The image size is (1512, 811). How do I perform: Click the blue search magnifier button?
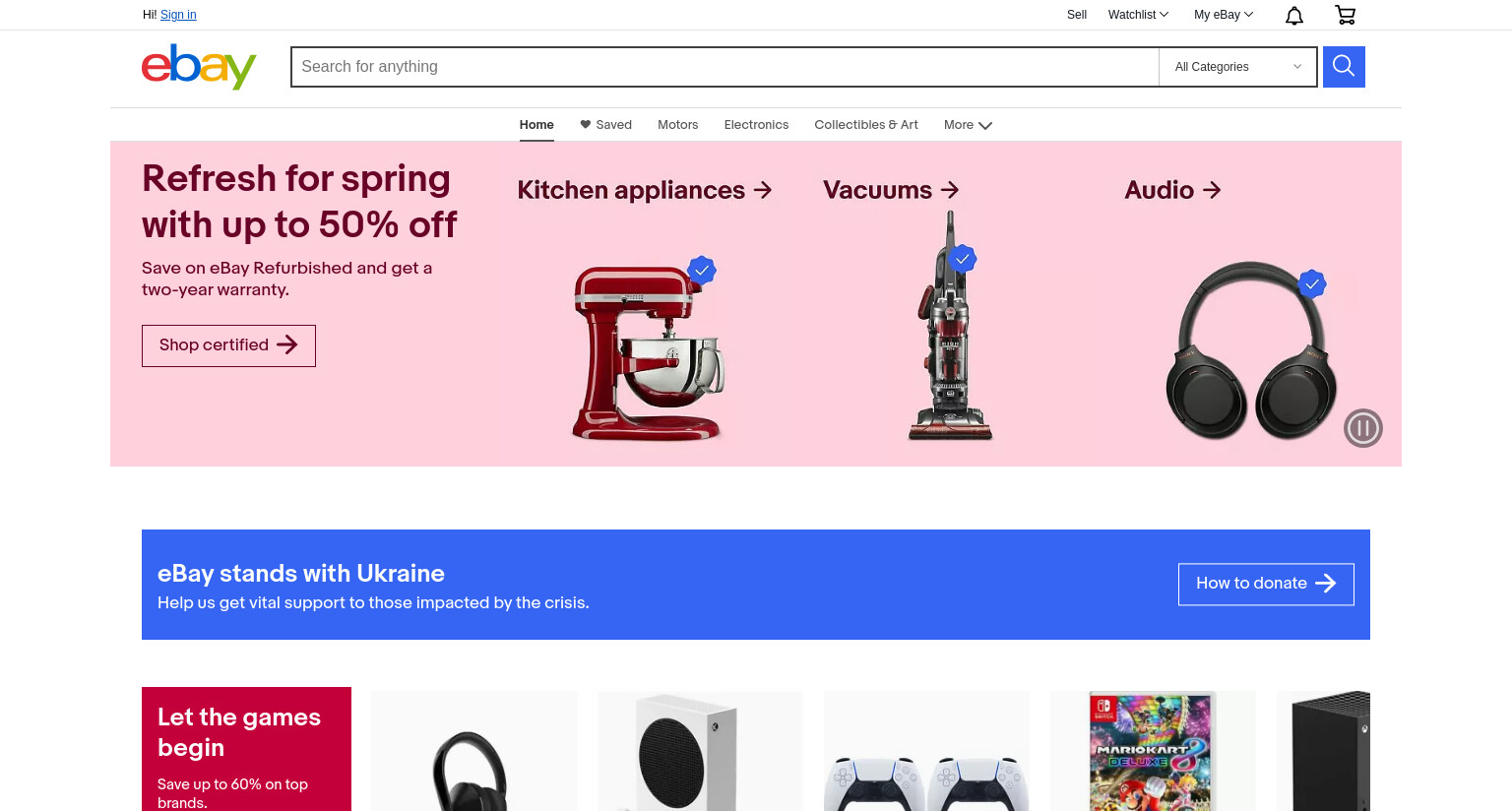click(1344, 67)
